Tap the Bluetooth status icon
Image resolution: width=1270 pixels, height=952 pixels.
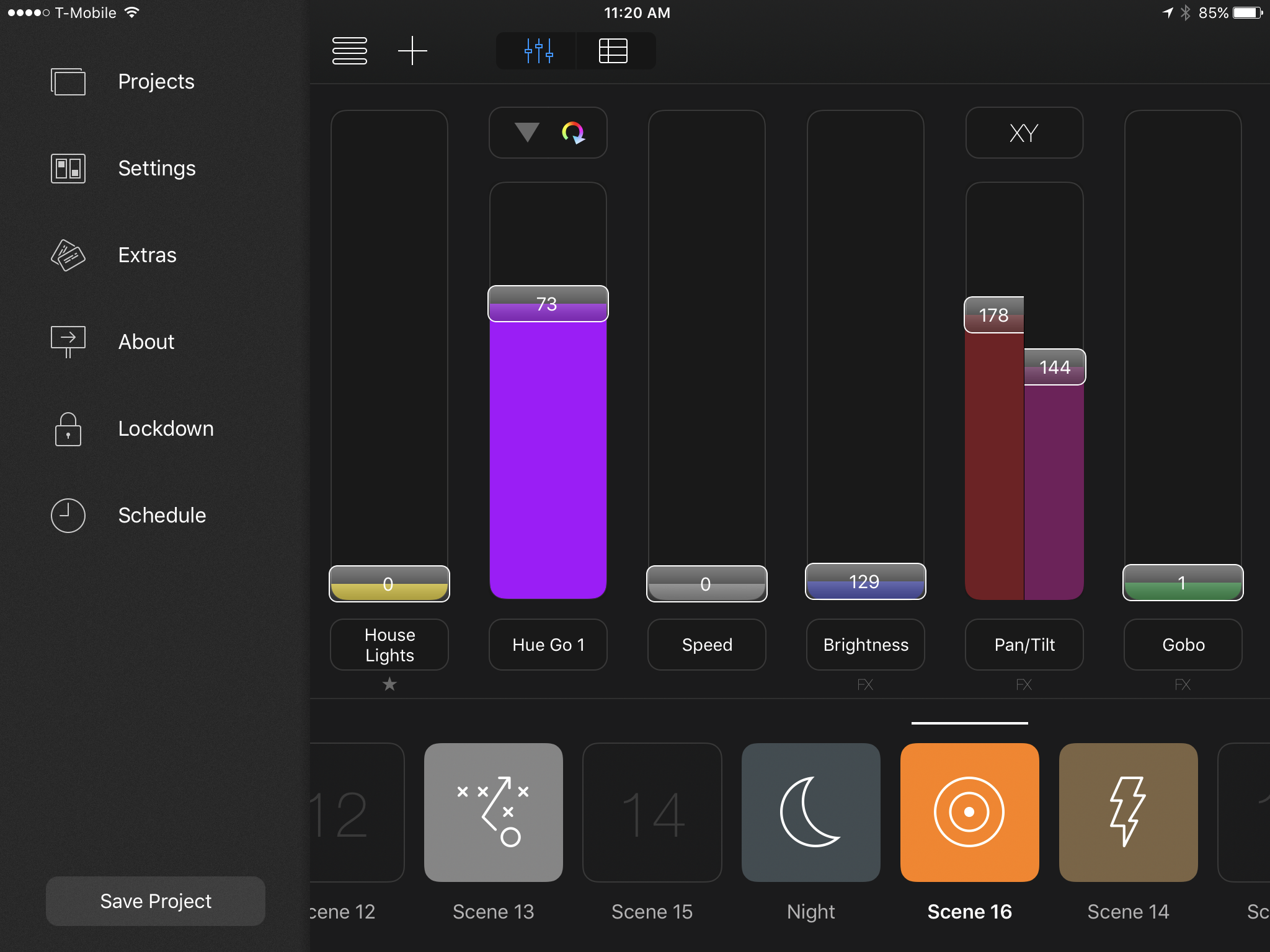[1186, 13]
